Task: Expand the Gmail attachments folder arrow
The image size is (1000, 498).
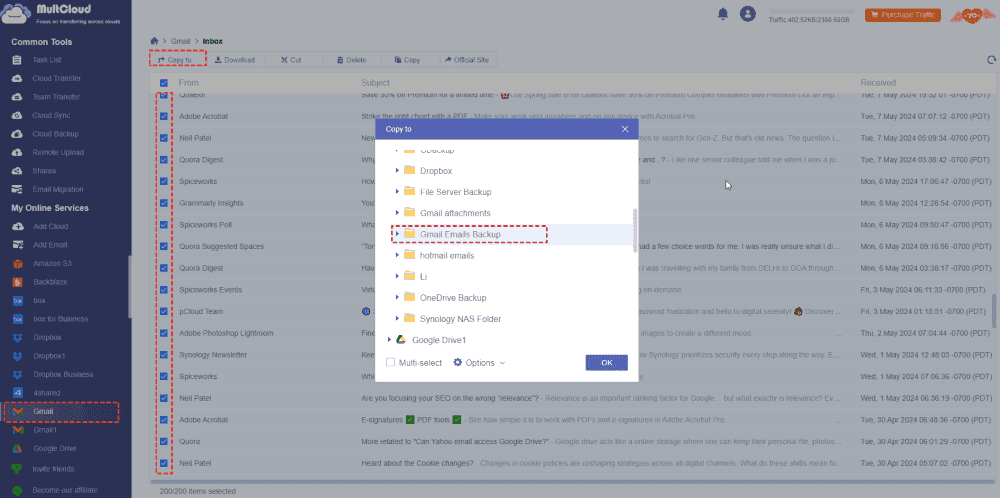Action: click(397, 213)
